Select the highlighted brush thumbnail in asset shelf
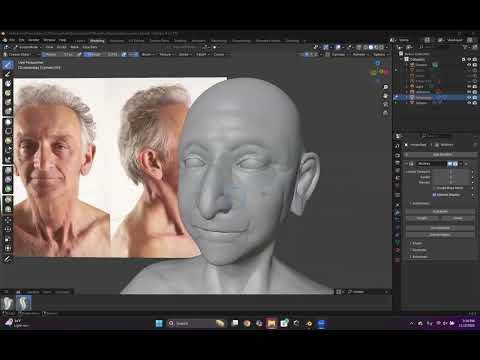480x360 pixels. pyautogui.click(x=24, y=303)
